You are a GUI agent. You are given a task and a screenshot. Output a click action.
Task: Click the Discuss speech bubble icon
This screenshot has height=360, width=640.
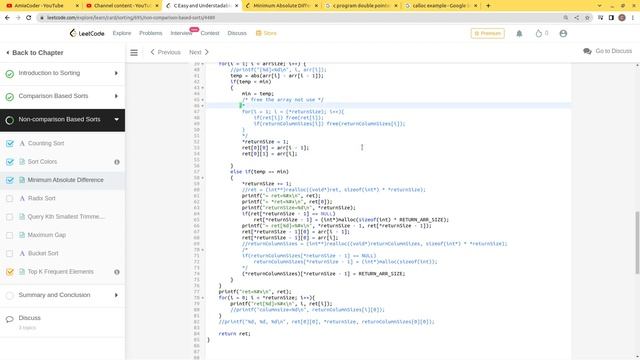coord(9,319)
